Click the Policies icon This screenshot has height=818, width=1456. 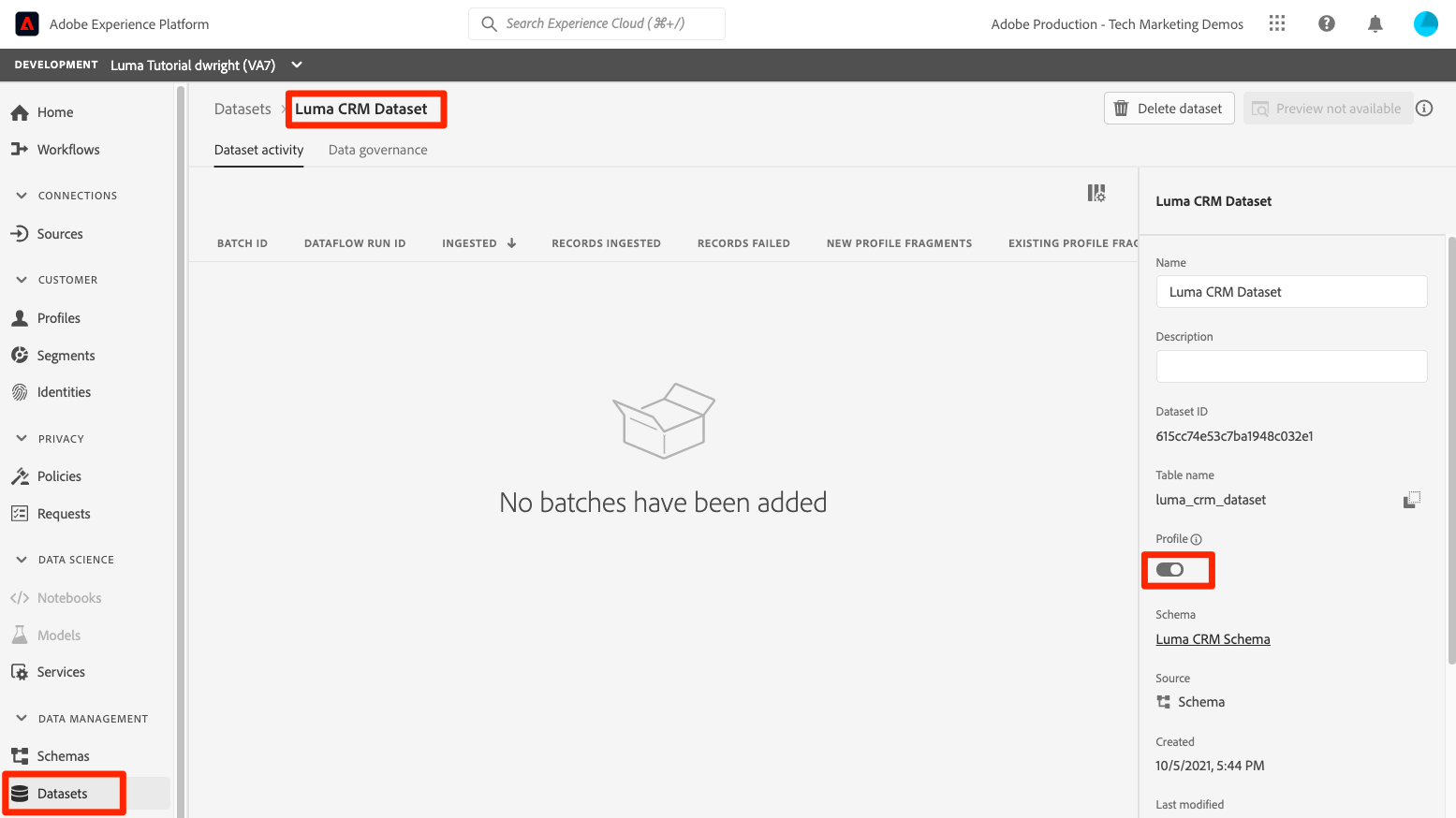click(20, 476)
